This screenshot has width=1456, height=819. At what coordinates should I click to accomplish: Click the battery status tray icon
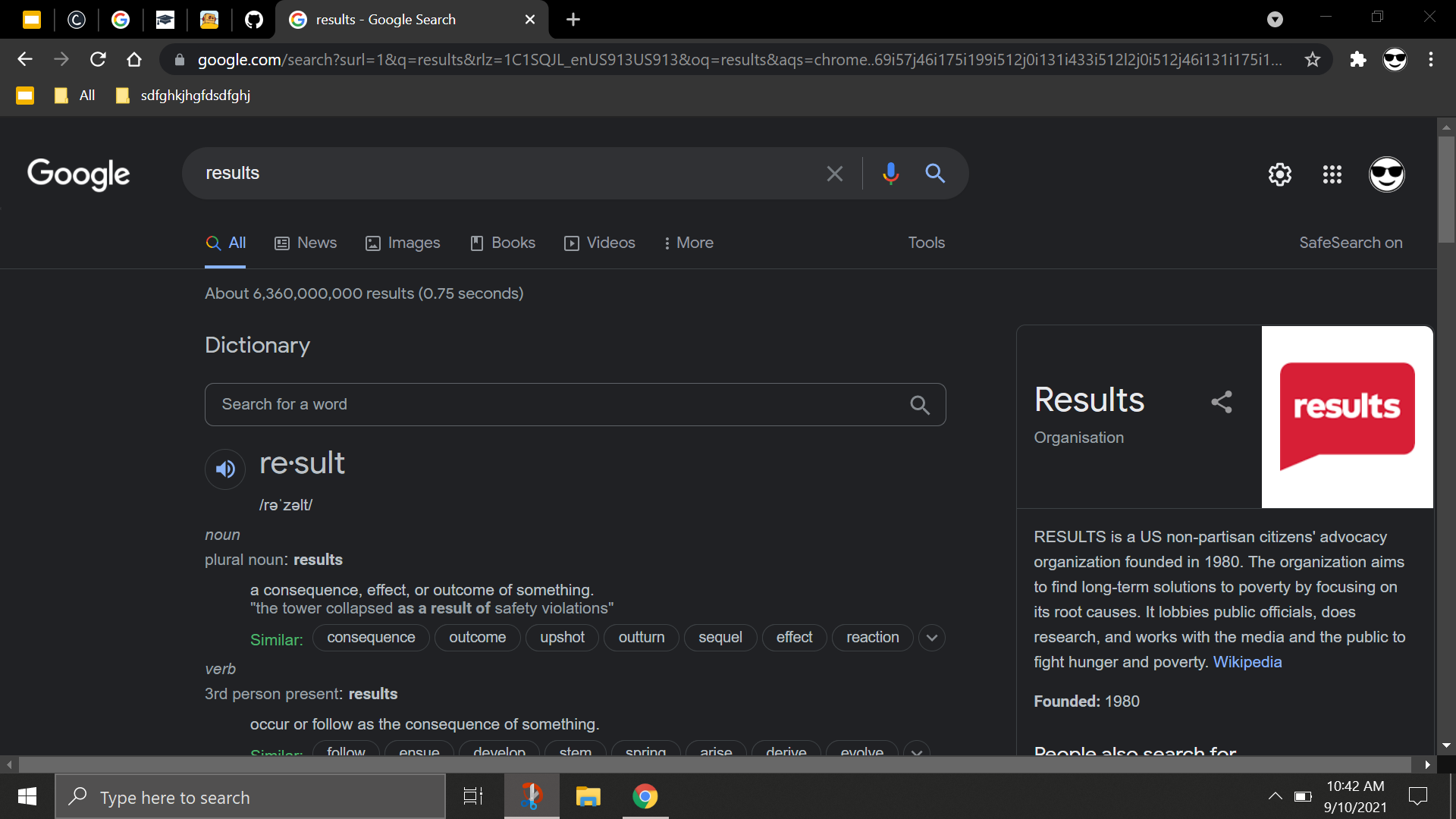click(x=1303, y=796)
